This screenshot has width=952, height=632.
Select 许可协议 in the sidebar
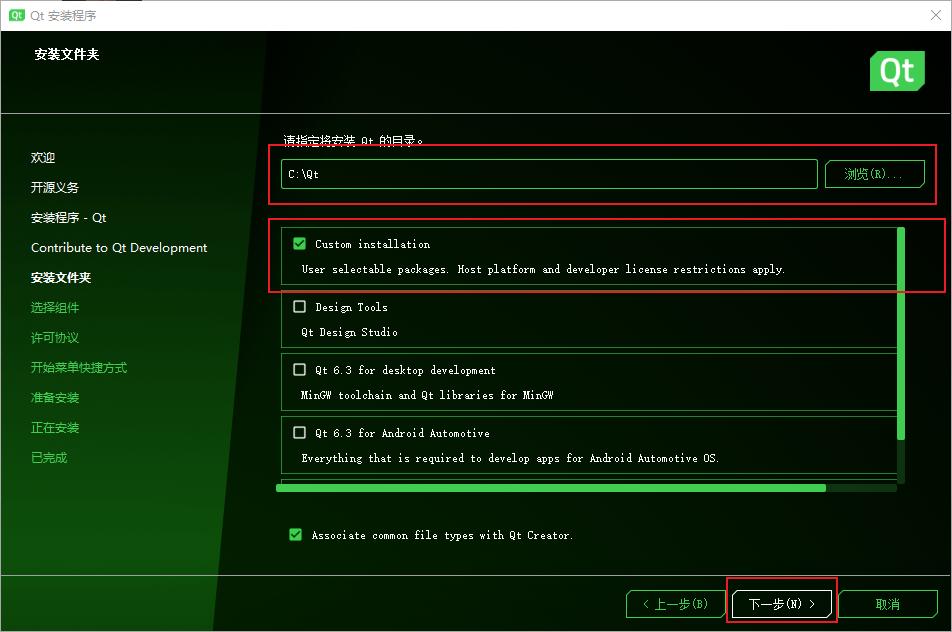pos(49,337)
